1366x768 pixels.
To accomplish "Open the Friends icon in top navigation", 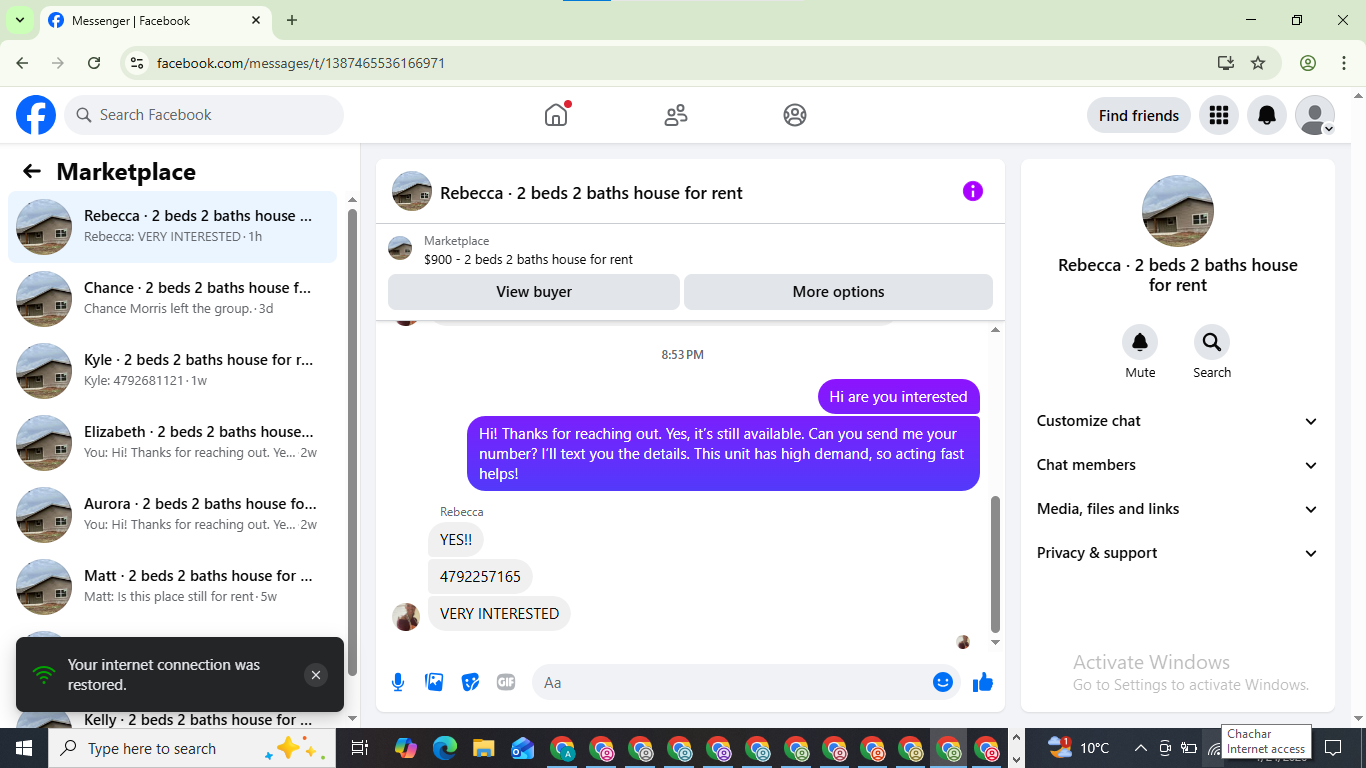I will [676, 115].
